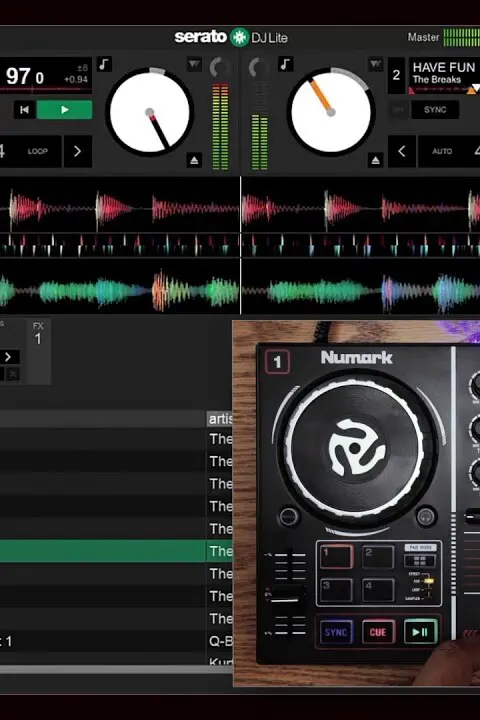Screen dimensions: 480x720
Task: Decrease deck 2 loop size with left chevron
Action: (x=402, y=151)
